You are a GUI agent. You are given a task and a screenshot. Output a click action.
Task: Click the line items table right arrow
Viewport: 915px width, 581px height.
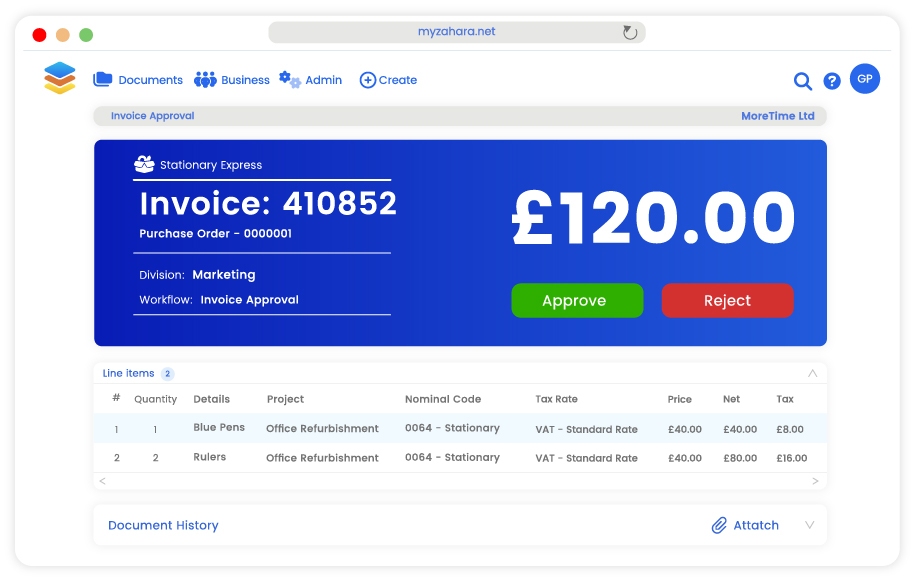(815, 481)
